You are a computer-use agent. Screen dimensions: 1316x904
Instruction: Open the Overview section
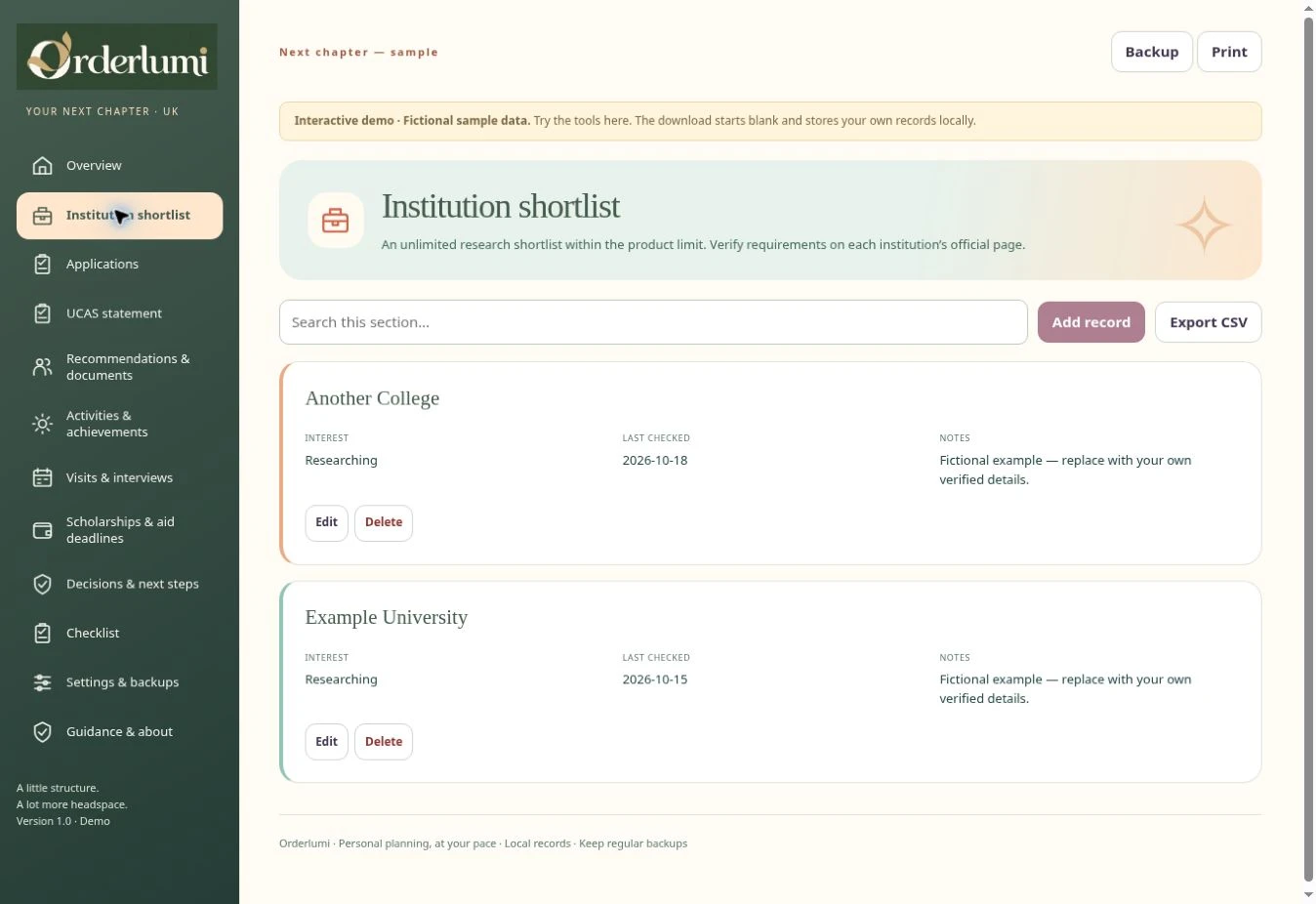[119, 166]
